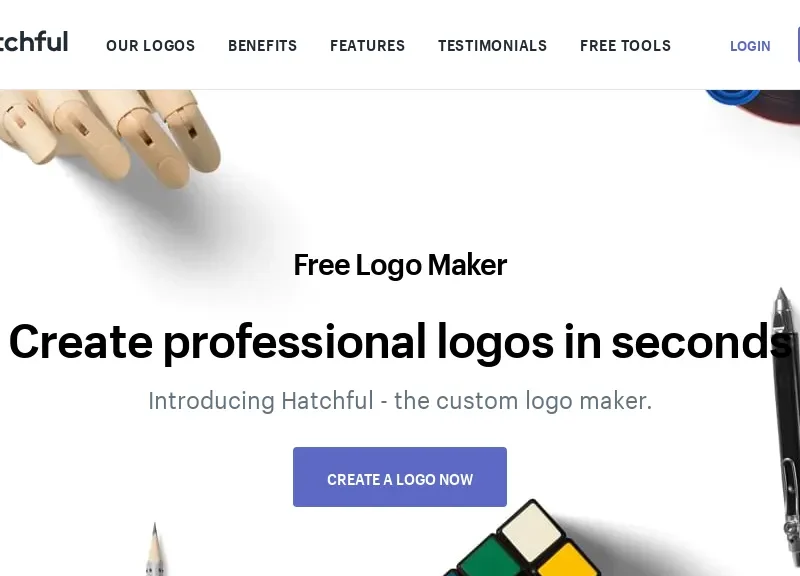
Task: Go to the BENEFITS section
Action: [x=262, y=46]
